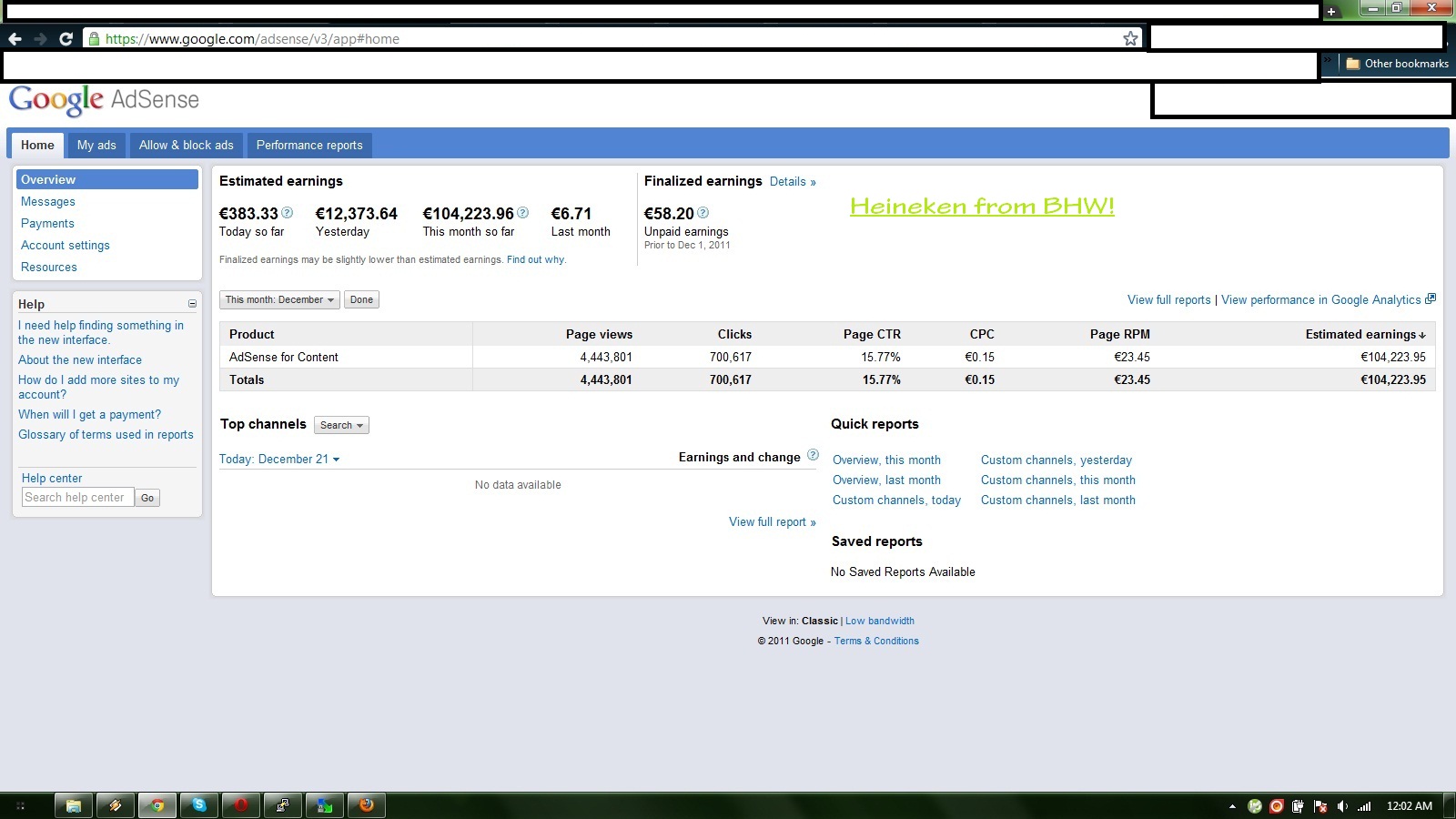
Task: Open the Custom channels, yesterday report
Action: (1057, 460)
